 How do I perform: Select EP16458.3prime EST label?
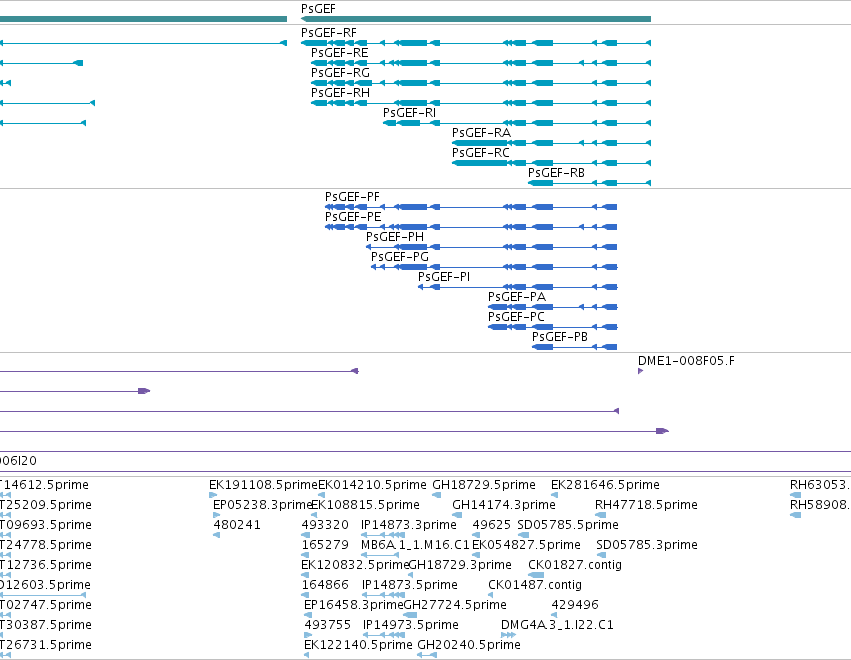(354, 605)
